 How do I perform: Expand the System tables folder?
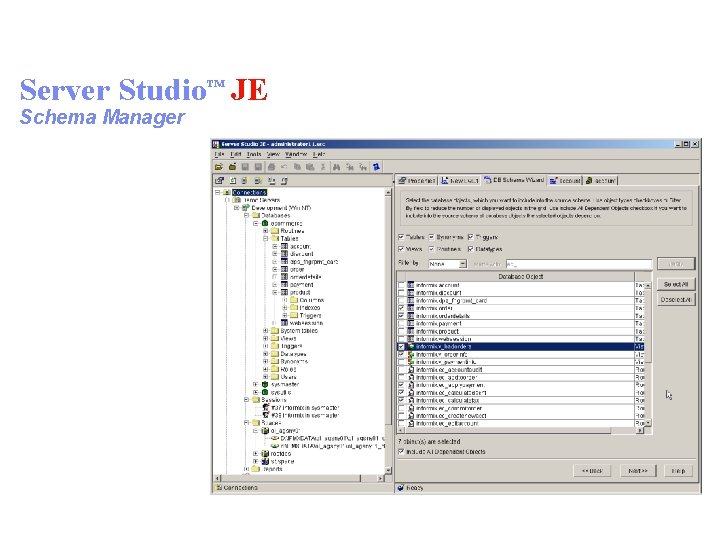point(266,331)
